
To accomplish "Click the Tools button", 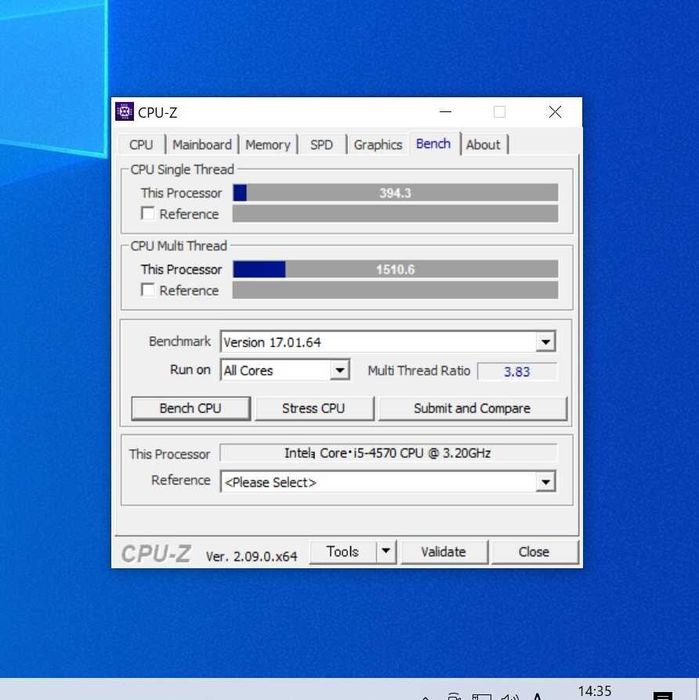I will [x=342, y=552].
